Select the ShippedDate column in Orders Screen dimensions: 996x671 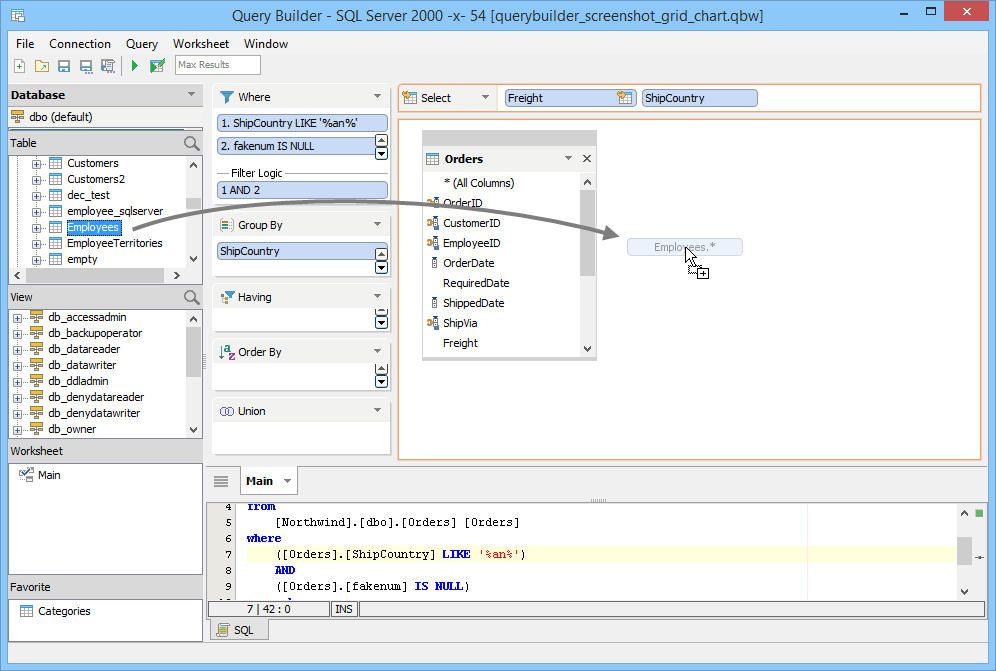[x=473, y=303]
